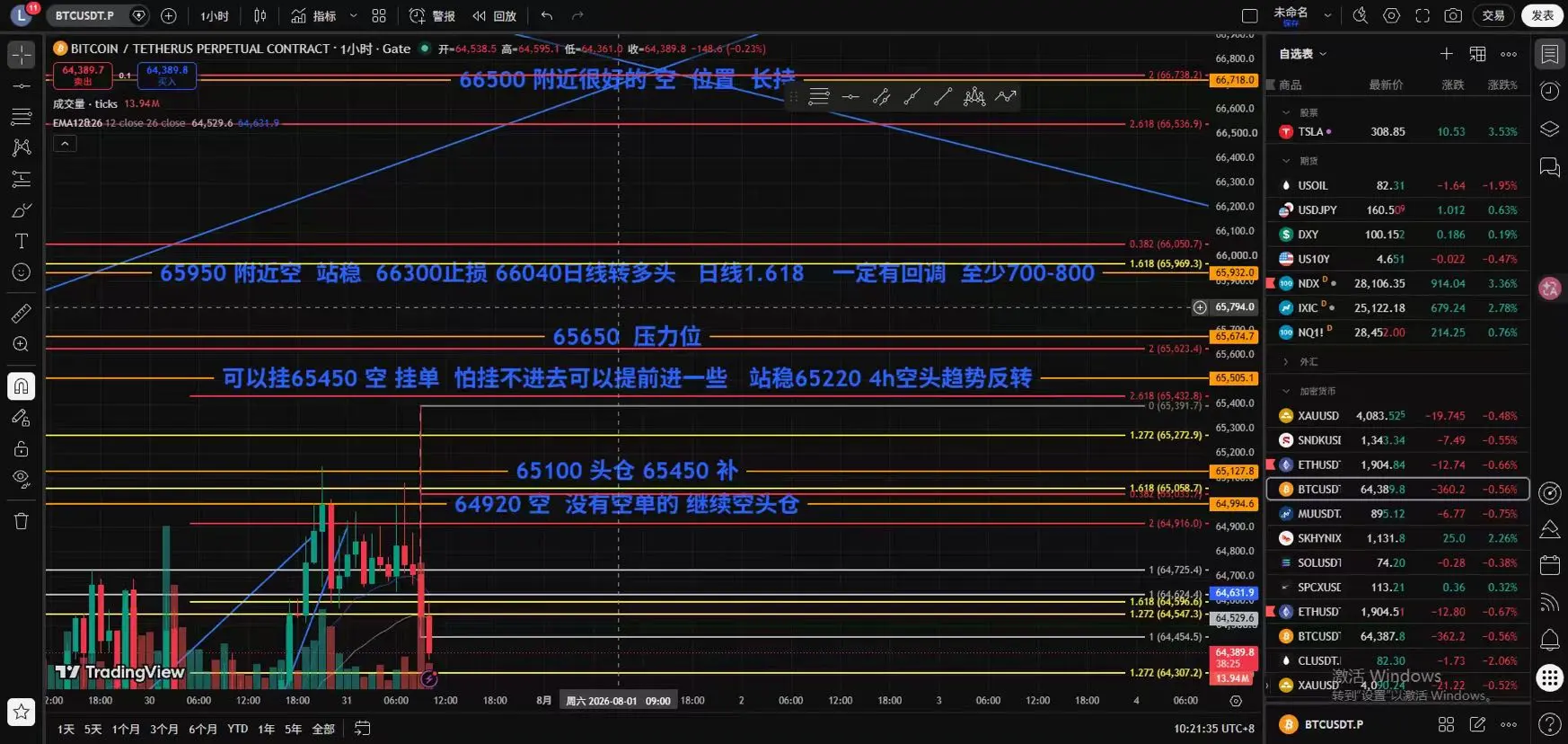Select the 全部 date range

coord(323,729)
